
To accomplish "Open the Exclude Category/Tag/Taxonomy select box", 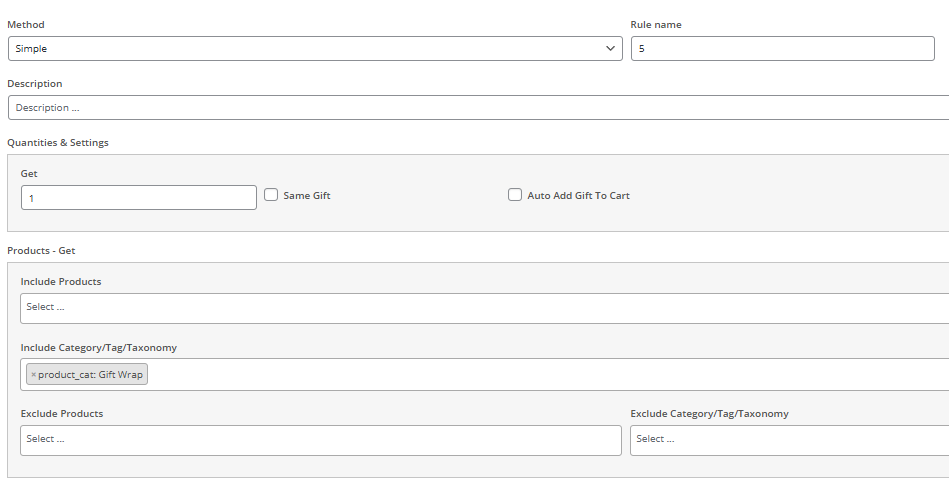I will (788, 440).
